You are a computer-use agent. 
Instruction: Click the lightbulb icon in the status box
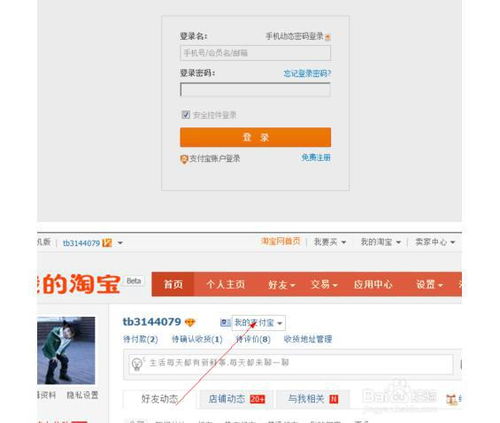coord(137,364)
